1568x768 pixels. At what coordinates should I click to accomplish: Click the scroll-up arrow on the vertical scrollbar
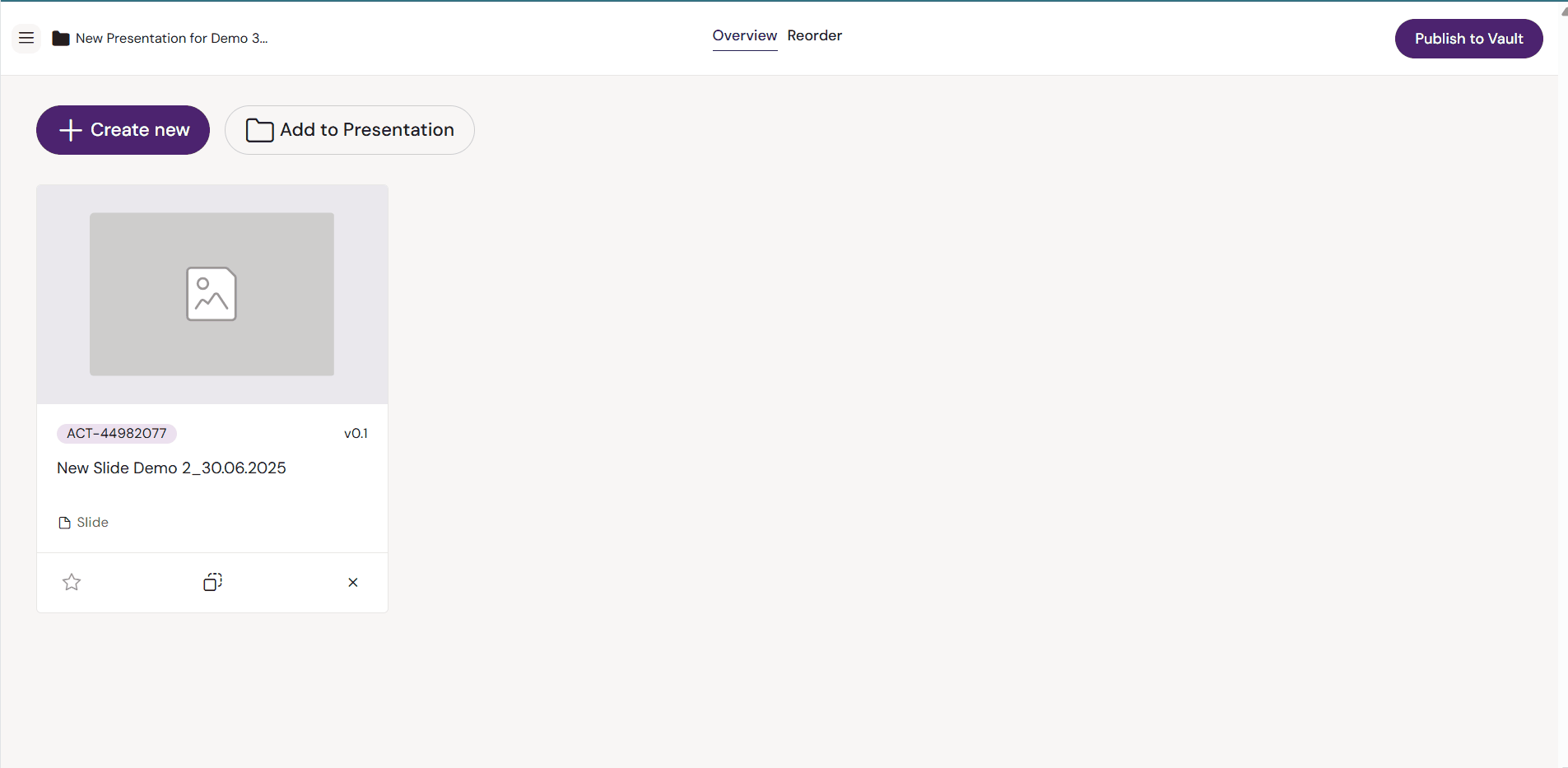(1563, 12)
